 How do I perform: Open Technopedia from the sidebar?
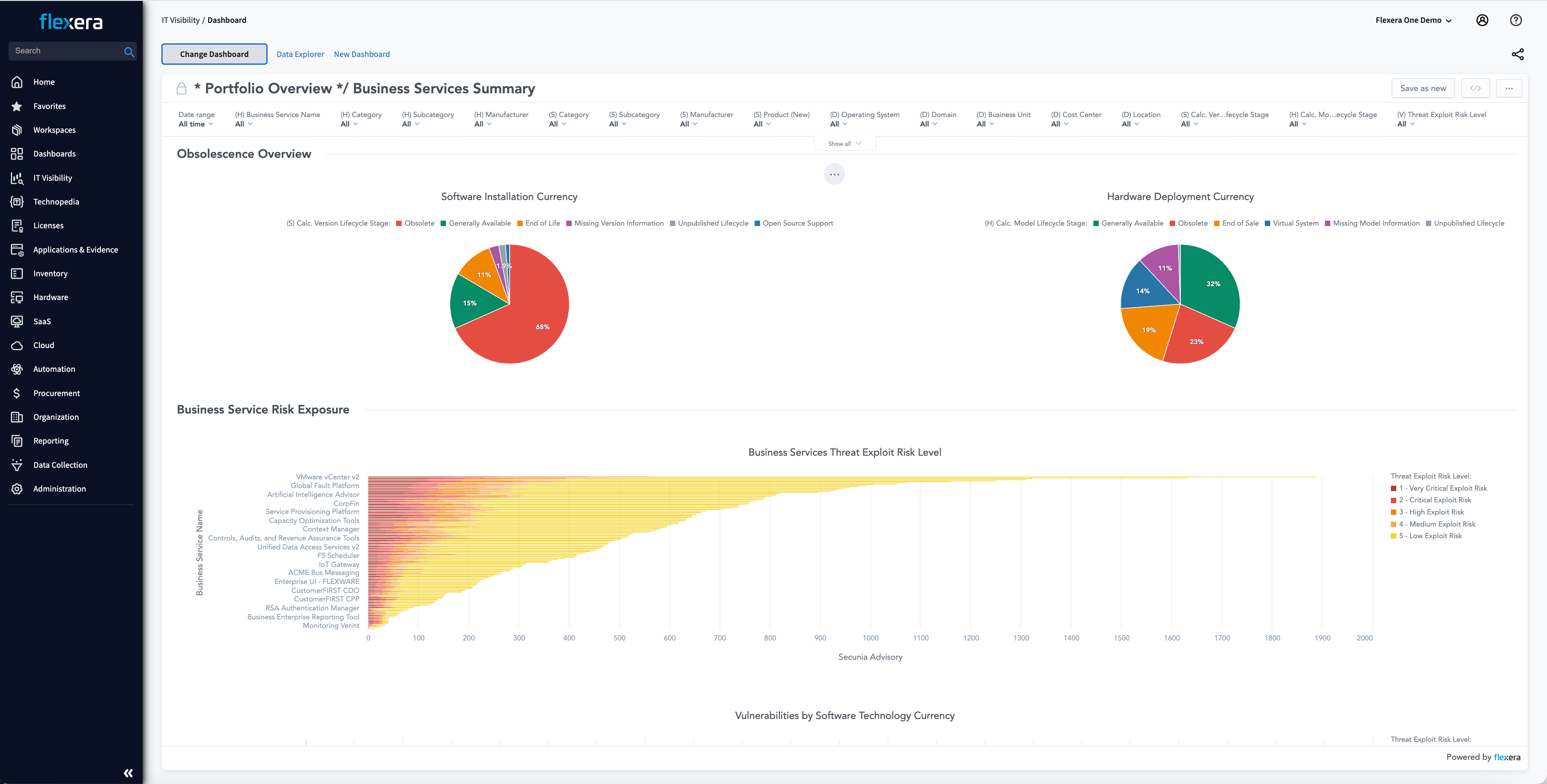[x=56, y=202]
